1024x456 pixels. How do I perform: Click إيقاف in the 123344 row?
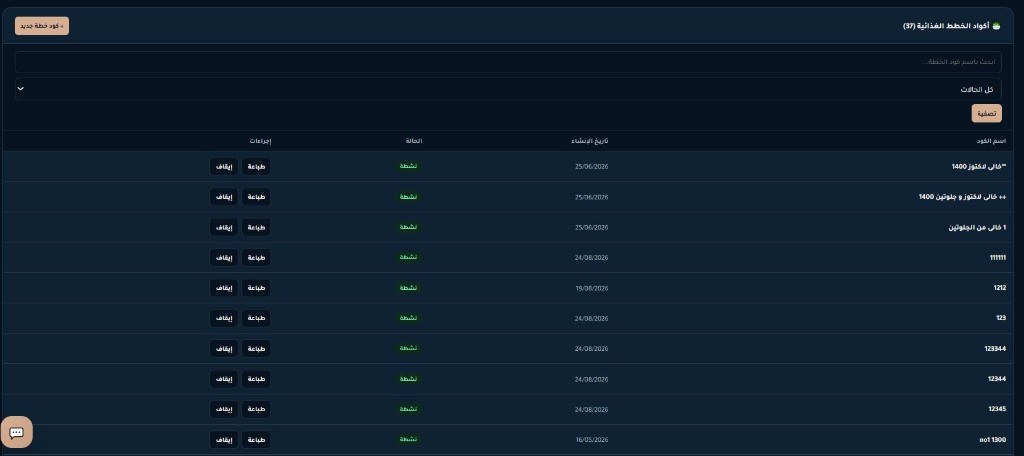click(x=224, y=348)
